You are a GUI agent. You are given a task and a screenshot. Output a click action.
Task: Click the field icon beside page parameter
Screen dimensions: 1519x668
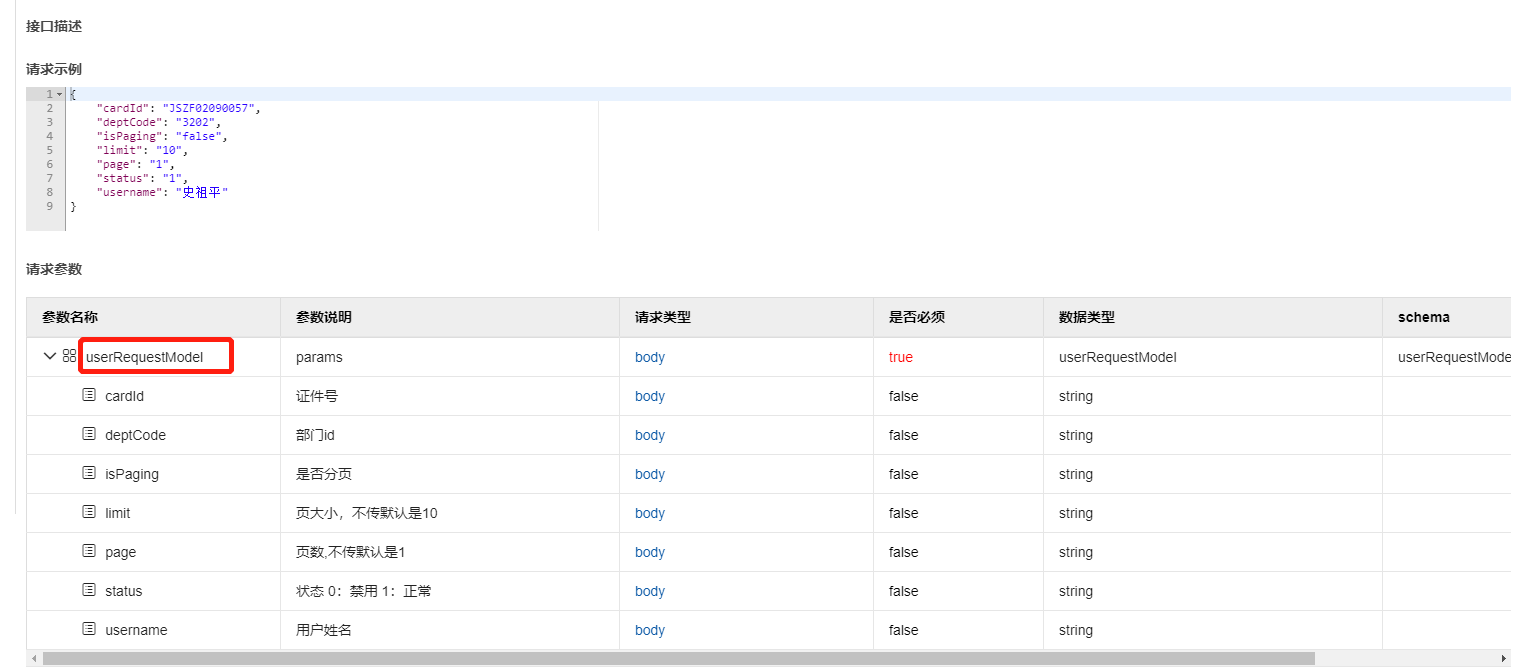pyautogui.click(x=90, y=551)
